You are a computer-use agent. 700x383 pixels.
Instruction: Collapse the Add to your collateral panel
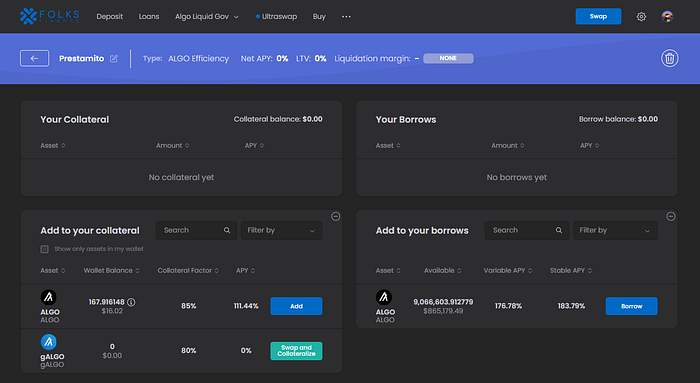pyautogui.click(x=336, y=216)
